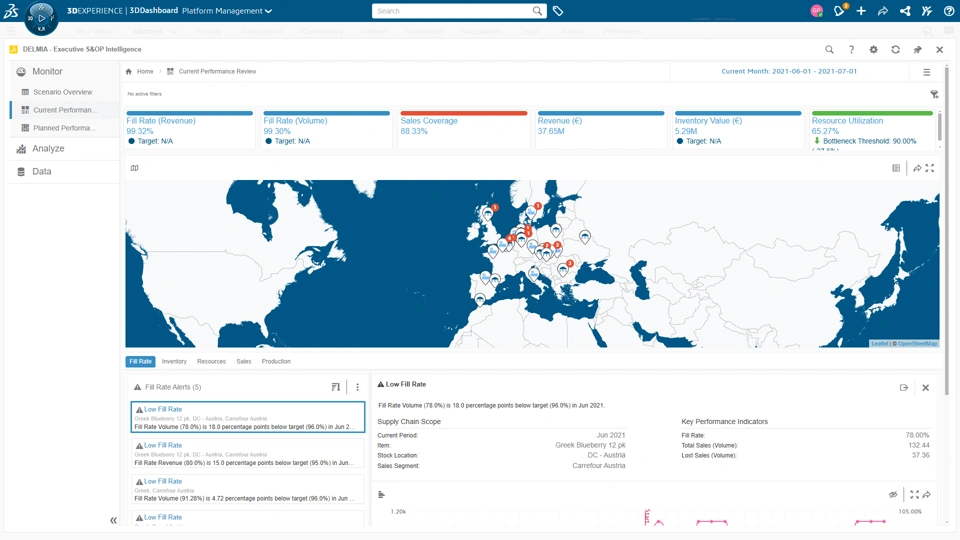This screenshot has height=540, width=960.
Task: Open Scenario Overview in sidebar
Action: coord(63,92)
